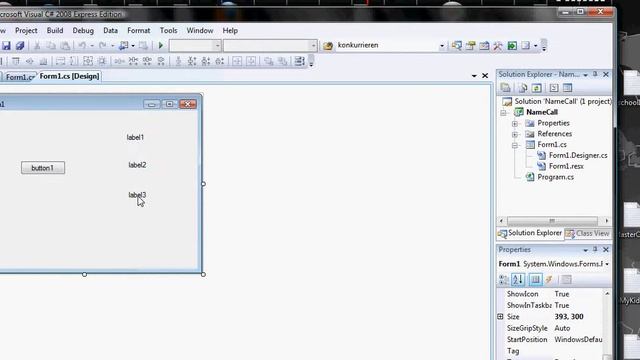
Task: Open the active files list dropdown arrow
Action: pos(474,76)
